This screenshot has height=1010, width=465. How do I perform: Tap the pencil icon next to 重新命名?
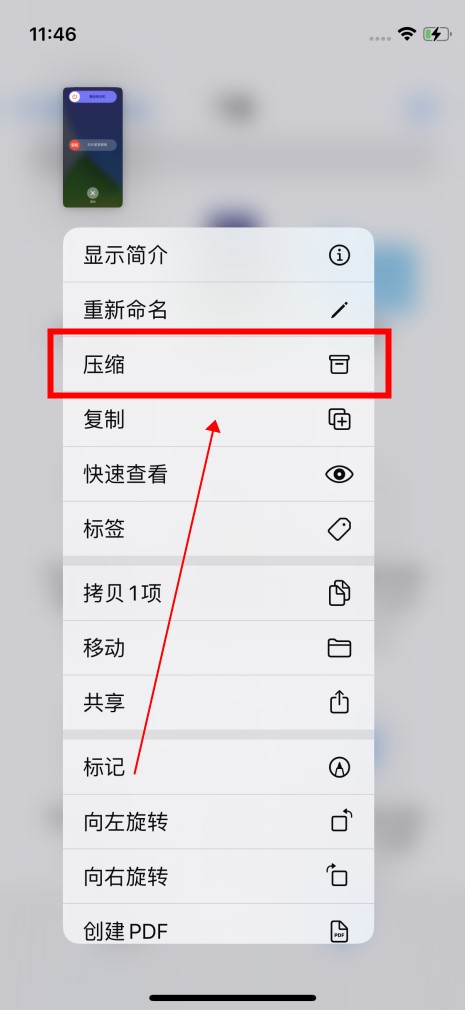click(339, 310)
